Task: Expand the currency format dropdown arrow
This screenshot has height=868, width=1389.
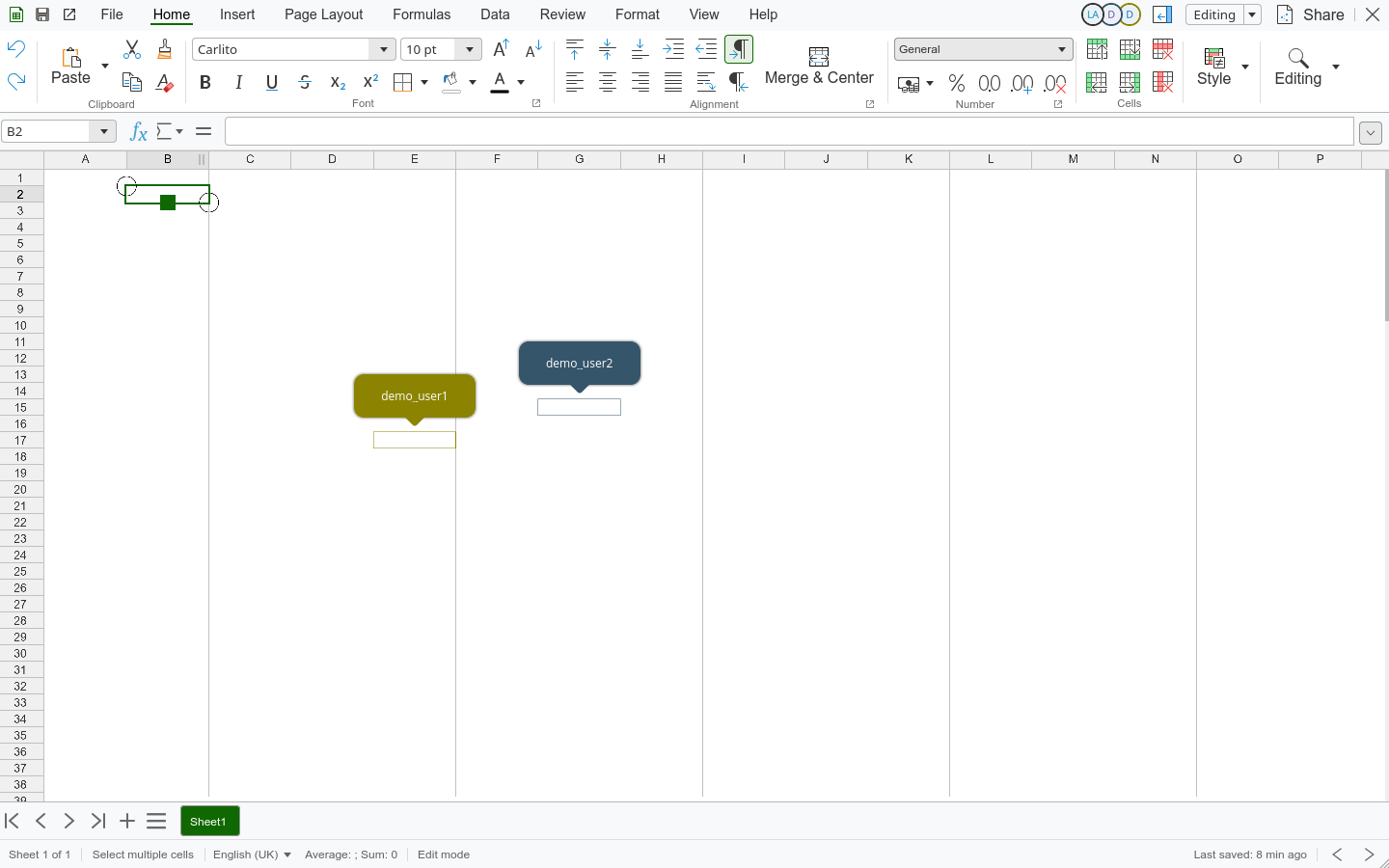Action: coord(930,84)
